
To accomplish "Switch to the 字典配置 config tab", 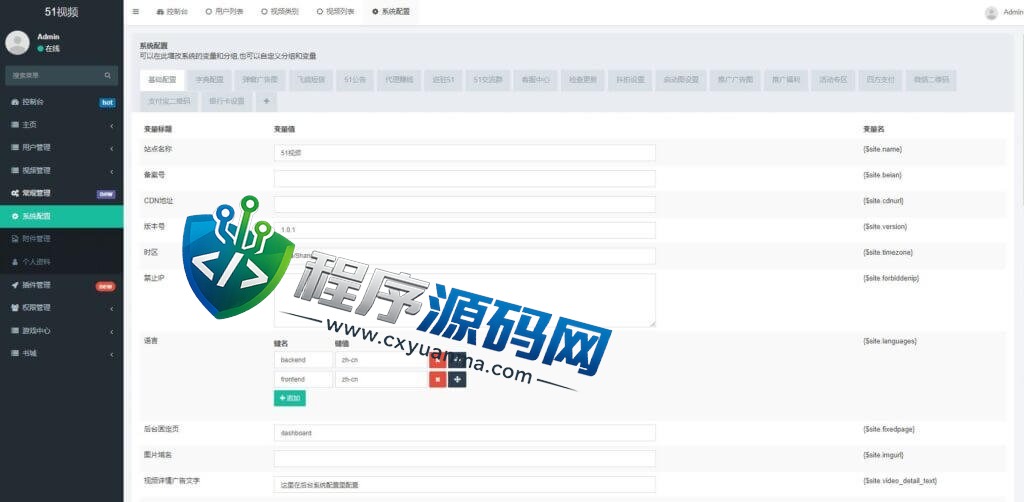I will point(209,80).
